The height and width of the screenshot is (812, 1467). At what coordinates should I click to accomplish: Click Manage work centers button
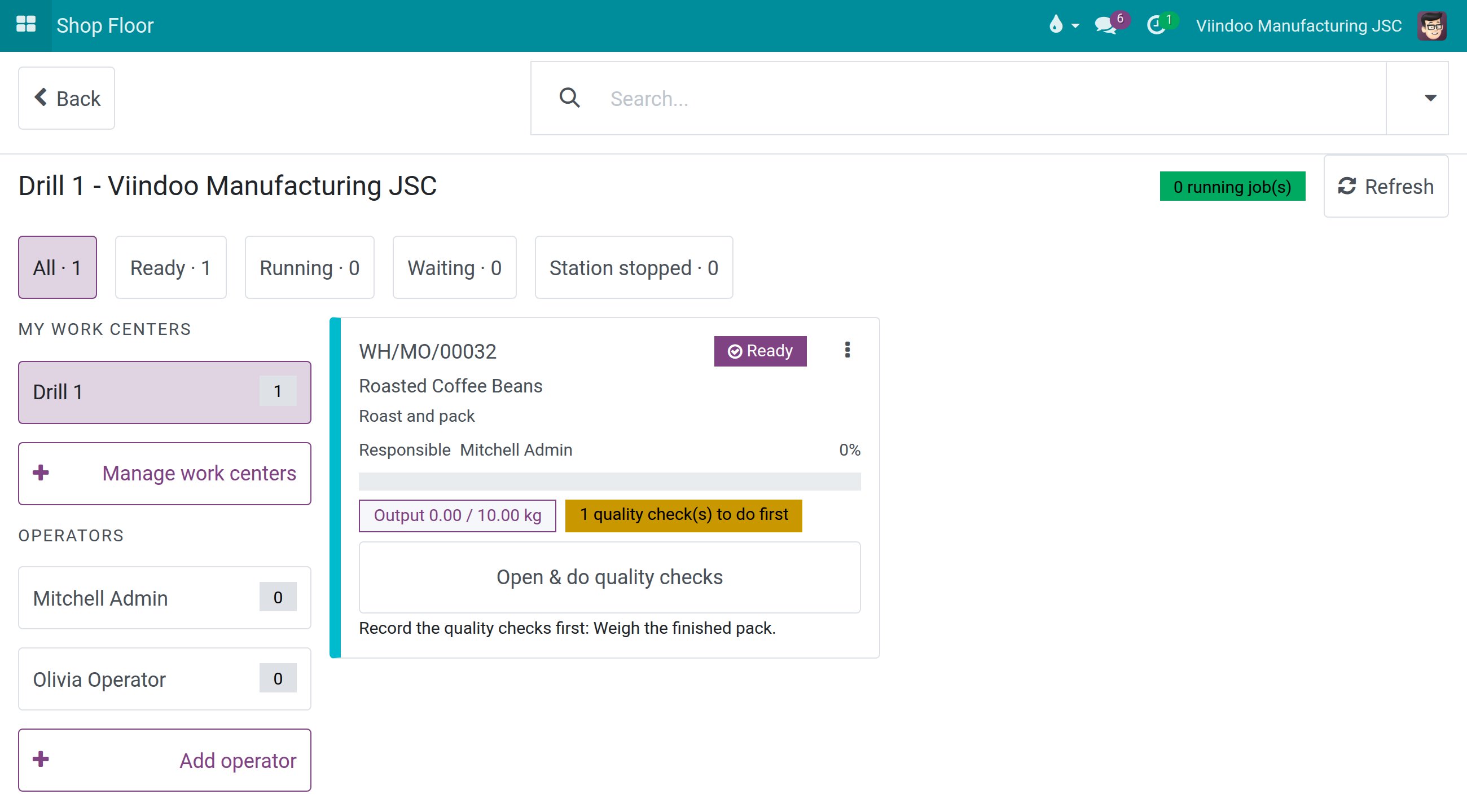tap(165, 474)
